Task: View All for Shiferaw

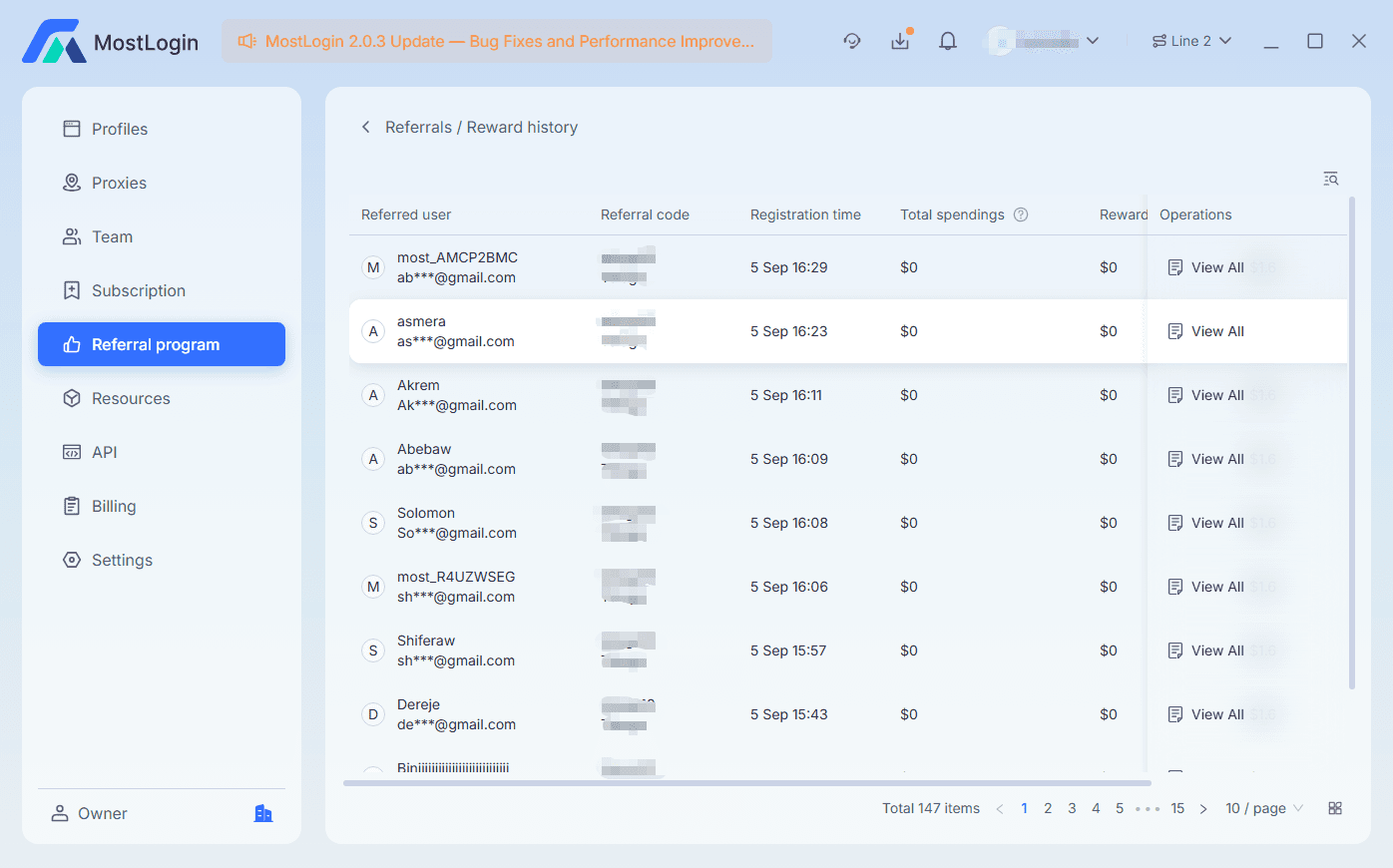Action: [x=1205, y=651]
